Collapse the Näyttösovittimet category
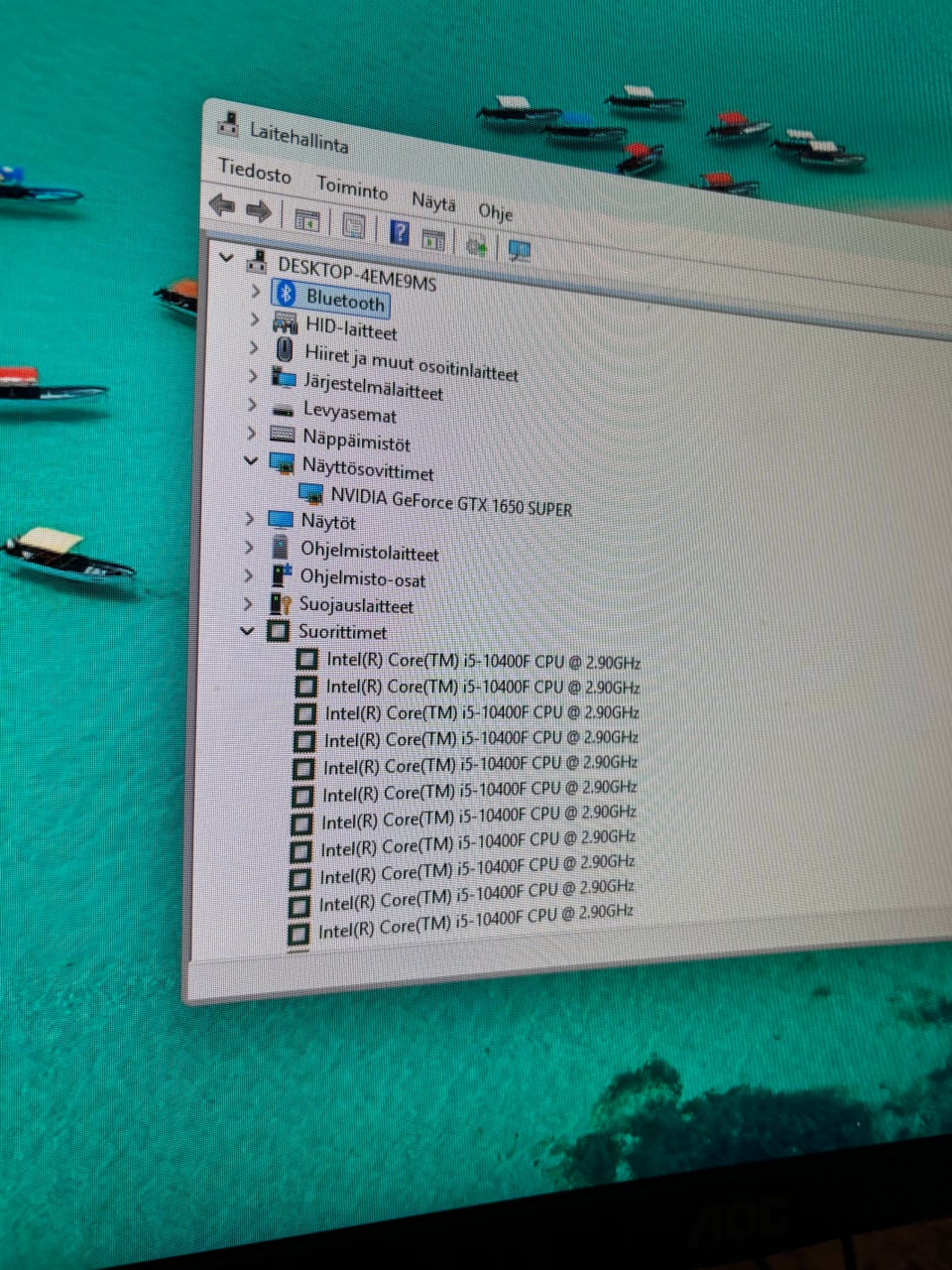The image size is (952, 1270). point(251,461)
